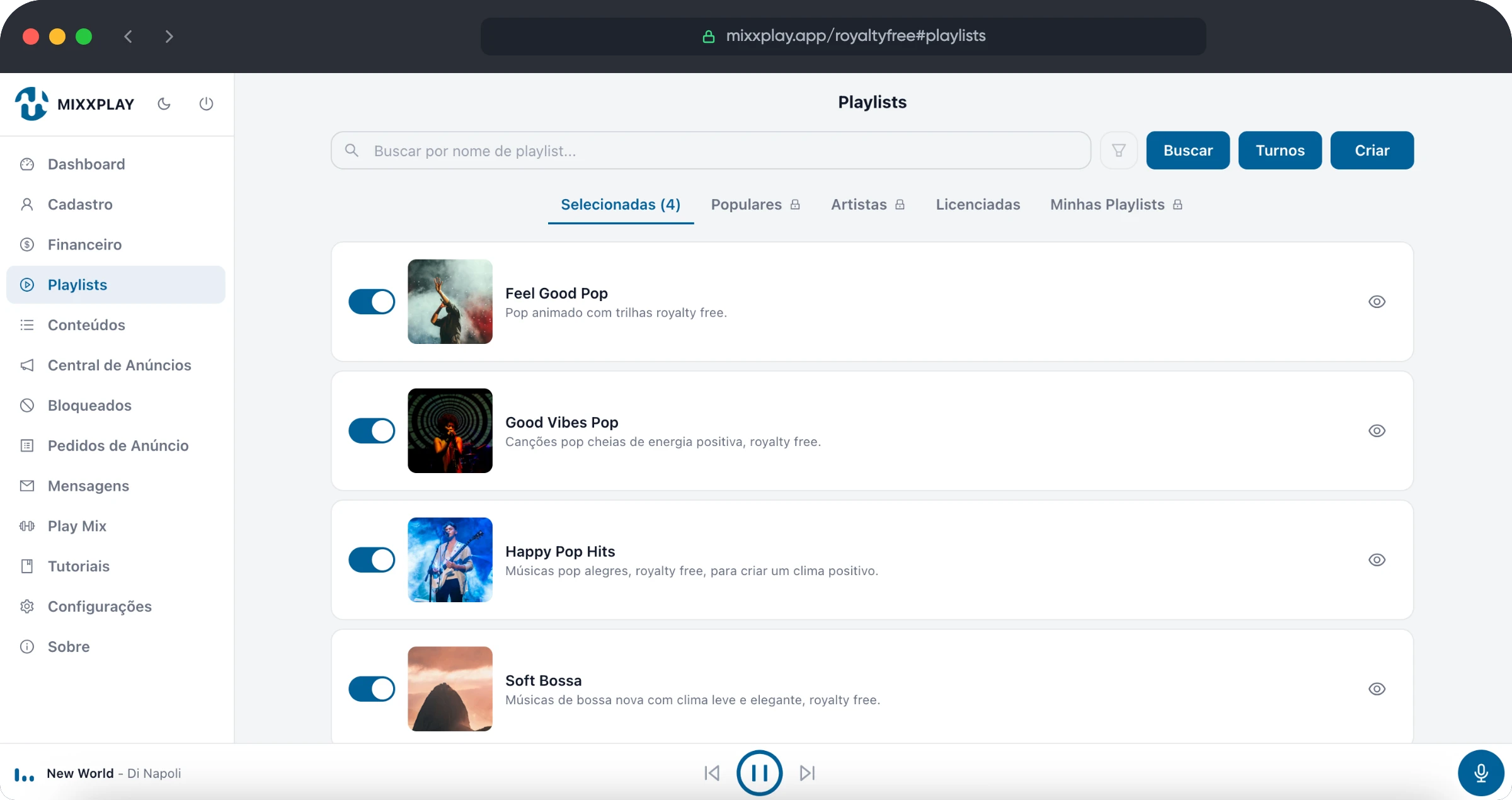Open Sobre in the sidebar
Viewport: 1512px width, 800px height.
click(x=116, y=647)
